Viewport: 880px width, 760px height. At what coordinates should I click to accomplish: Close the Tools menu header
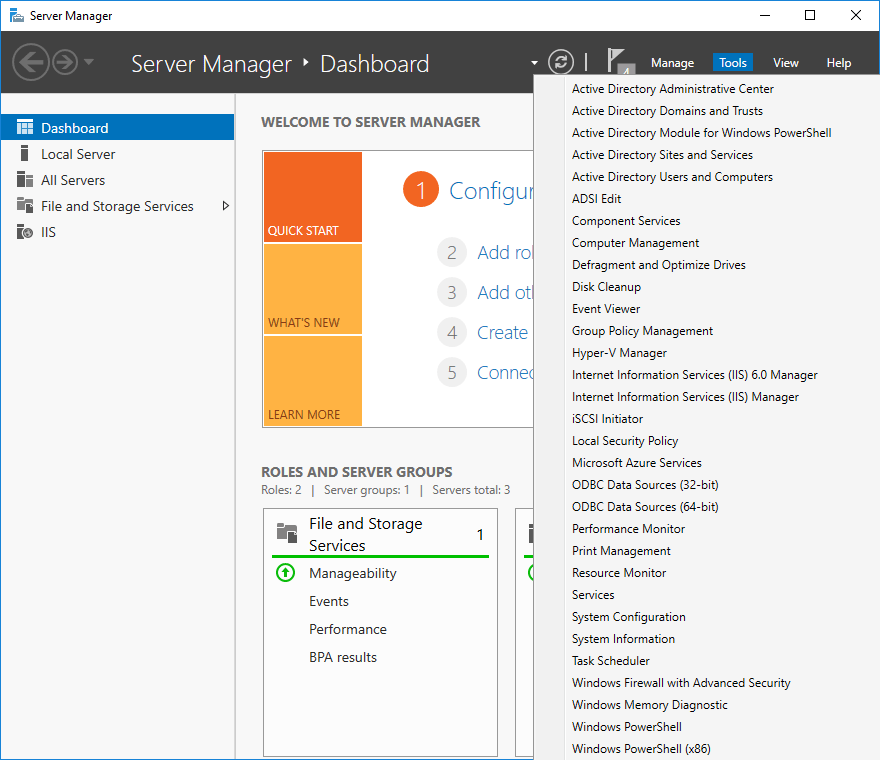tap(733, 63)
